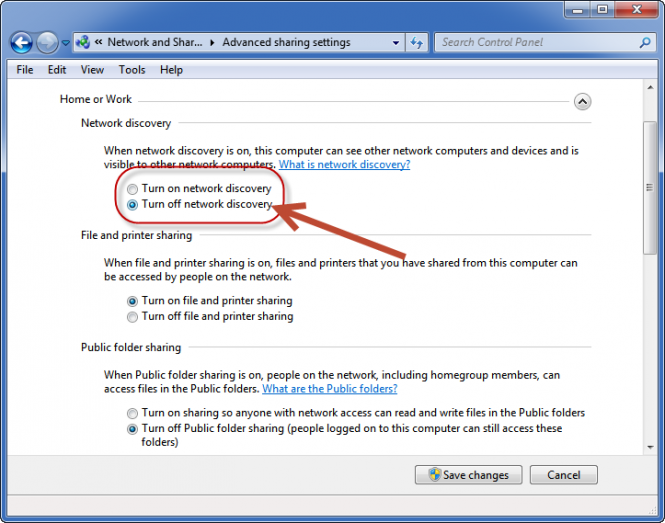The image size is (665, 523).
Task: Click the refresh button beside address bar
Action: pos(417,43)
